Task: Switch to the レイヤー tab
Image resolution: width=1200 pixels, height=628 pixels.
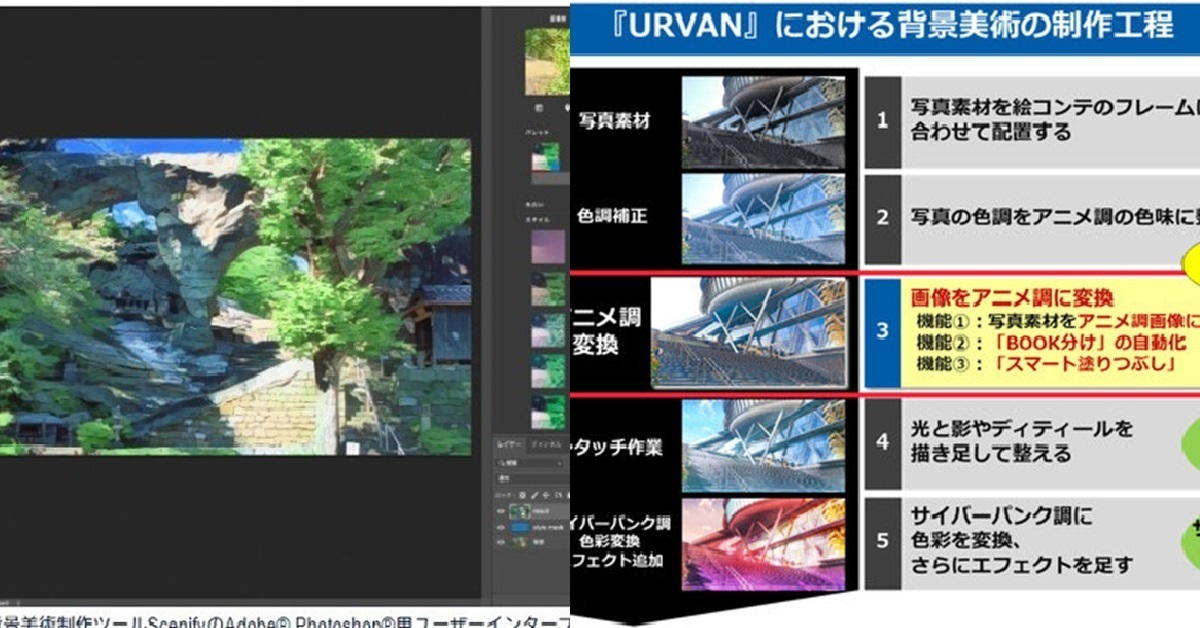Action: coord(510,444)
